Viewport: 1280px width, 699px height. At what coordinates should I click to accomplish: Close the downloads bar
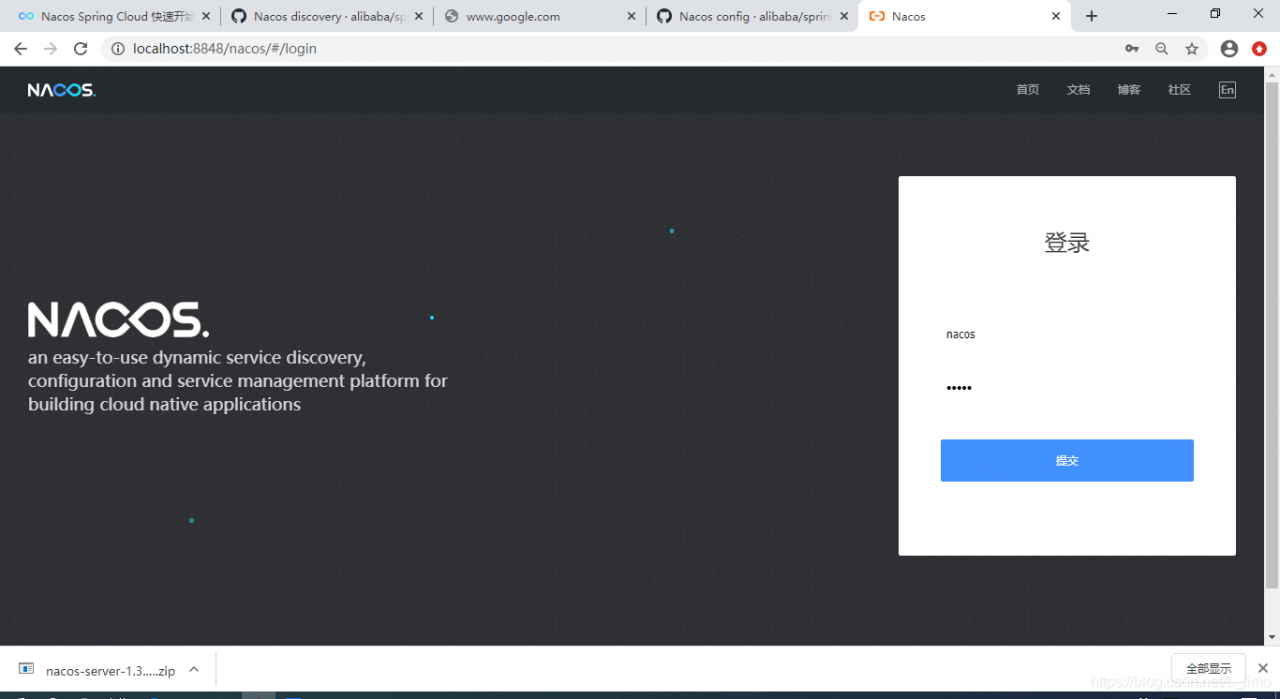pos(1262,668)
